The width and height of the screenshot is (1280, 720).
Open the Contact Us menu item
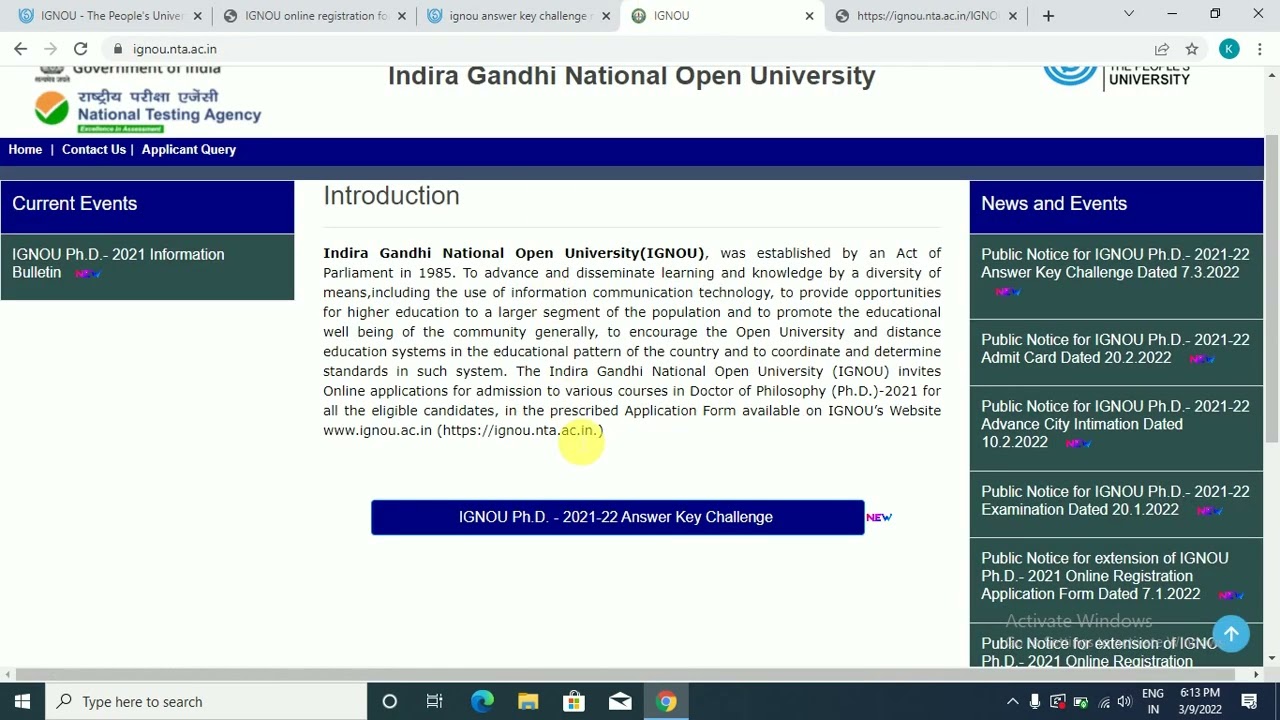94,149
